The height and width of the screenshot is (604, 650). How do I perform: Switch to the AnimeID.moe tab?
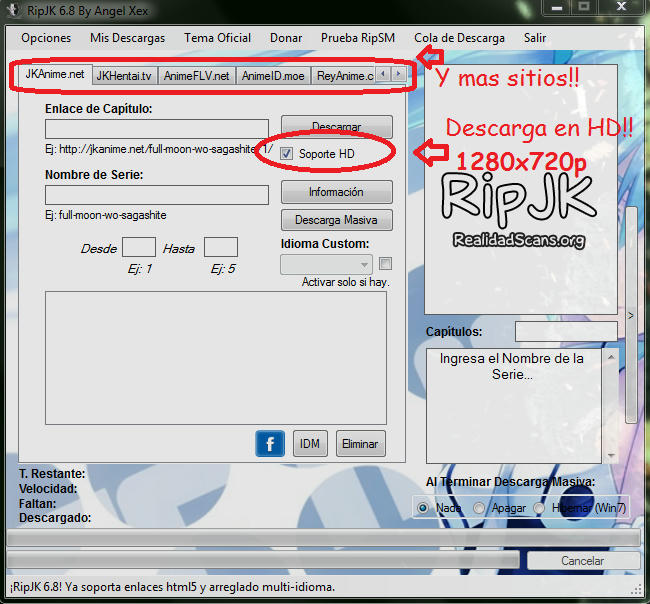pyautogui.click(x=273, y=76)
